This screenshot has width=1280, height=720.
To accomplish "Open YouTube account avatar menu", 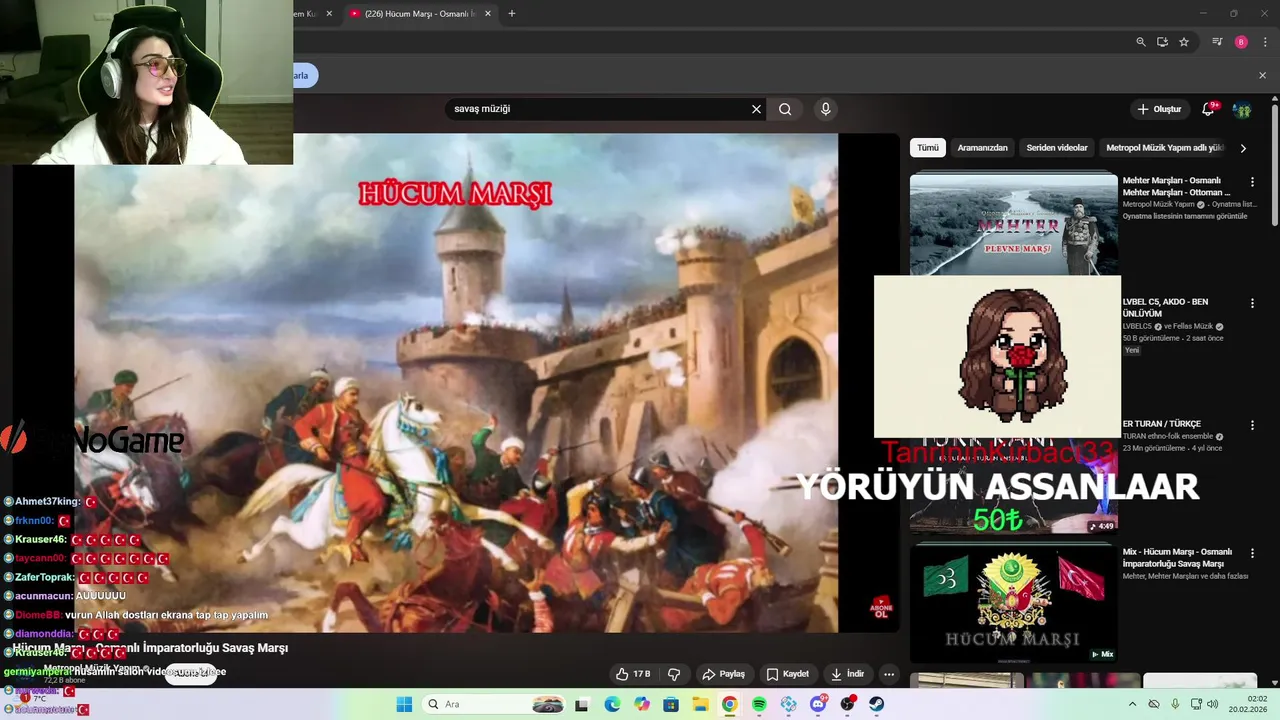I will click(1242, 109).
